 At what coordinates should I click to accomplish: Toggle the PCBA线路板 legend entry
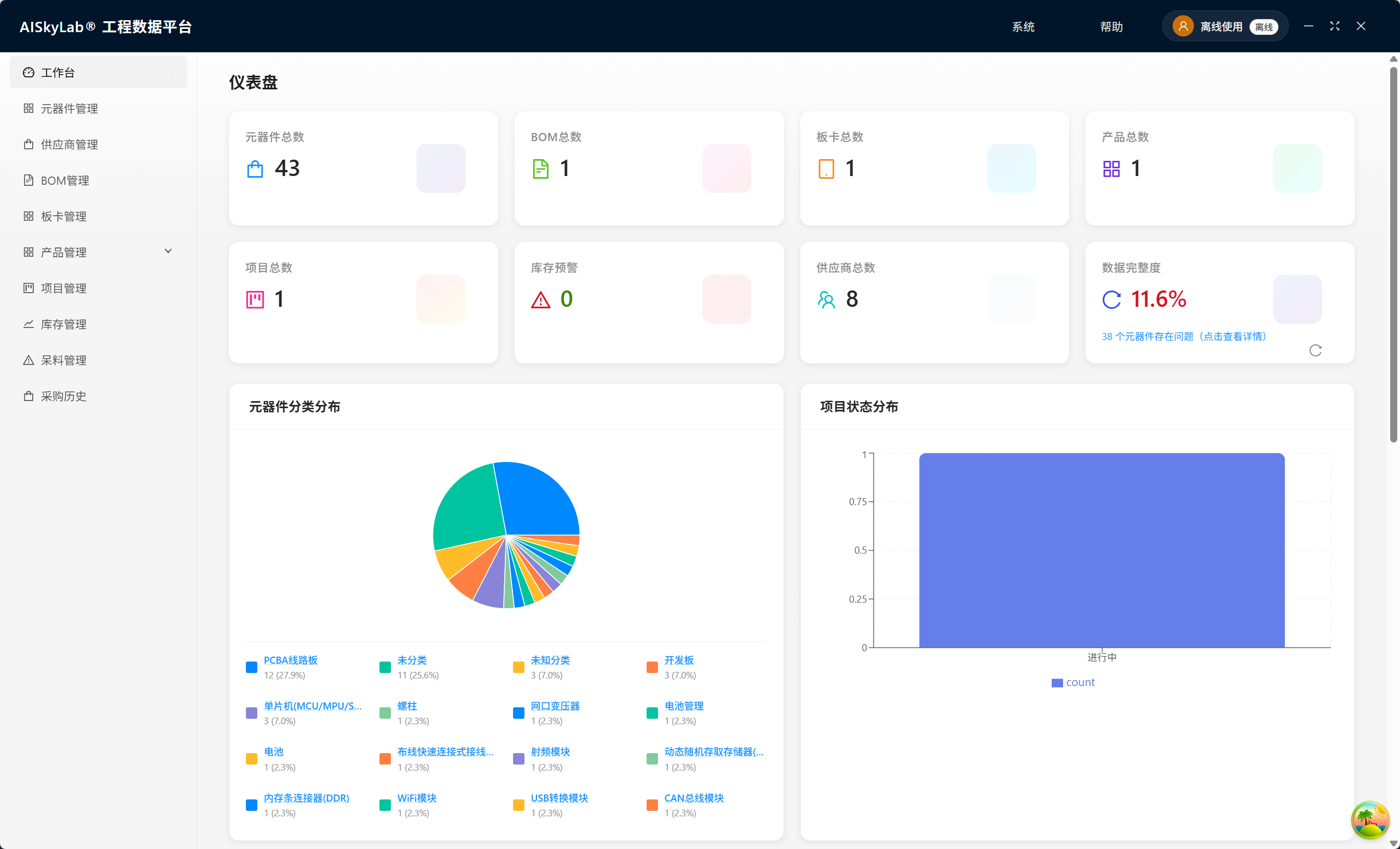pos(291,660)
